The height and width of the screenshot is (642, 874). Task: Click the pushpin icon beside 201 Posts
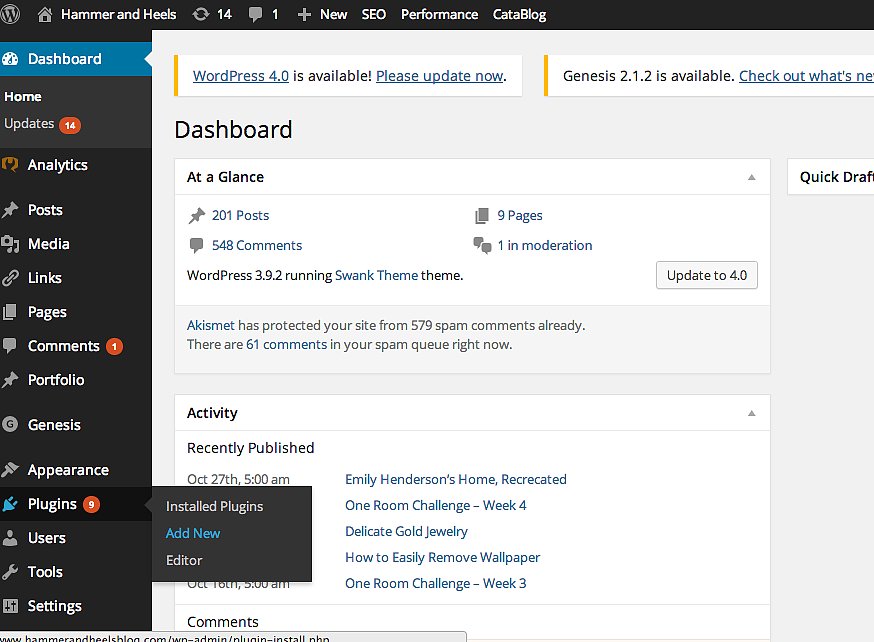[x=196, y=216]
